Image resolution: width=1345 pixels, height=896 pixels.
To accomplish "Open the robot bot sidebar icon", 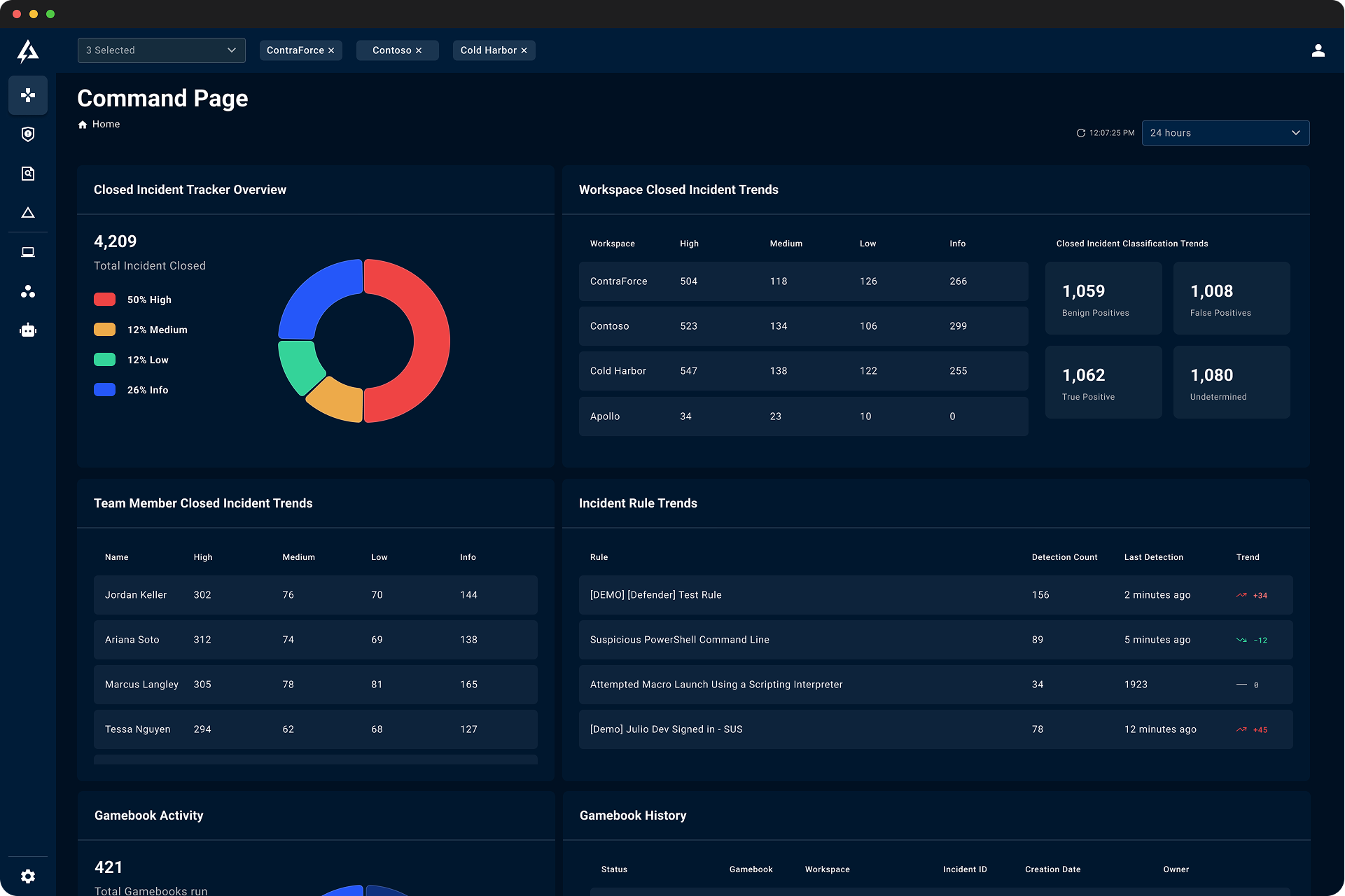I will coord(28,330).
